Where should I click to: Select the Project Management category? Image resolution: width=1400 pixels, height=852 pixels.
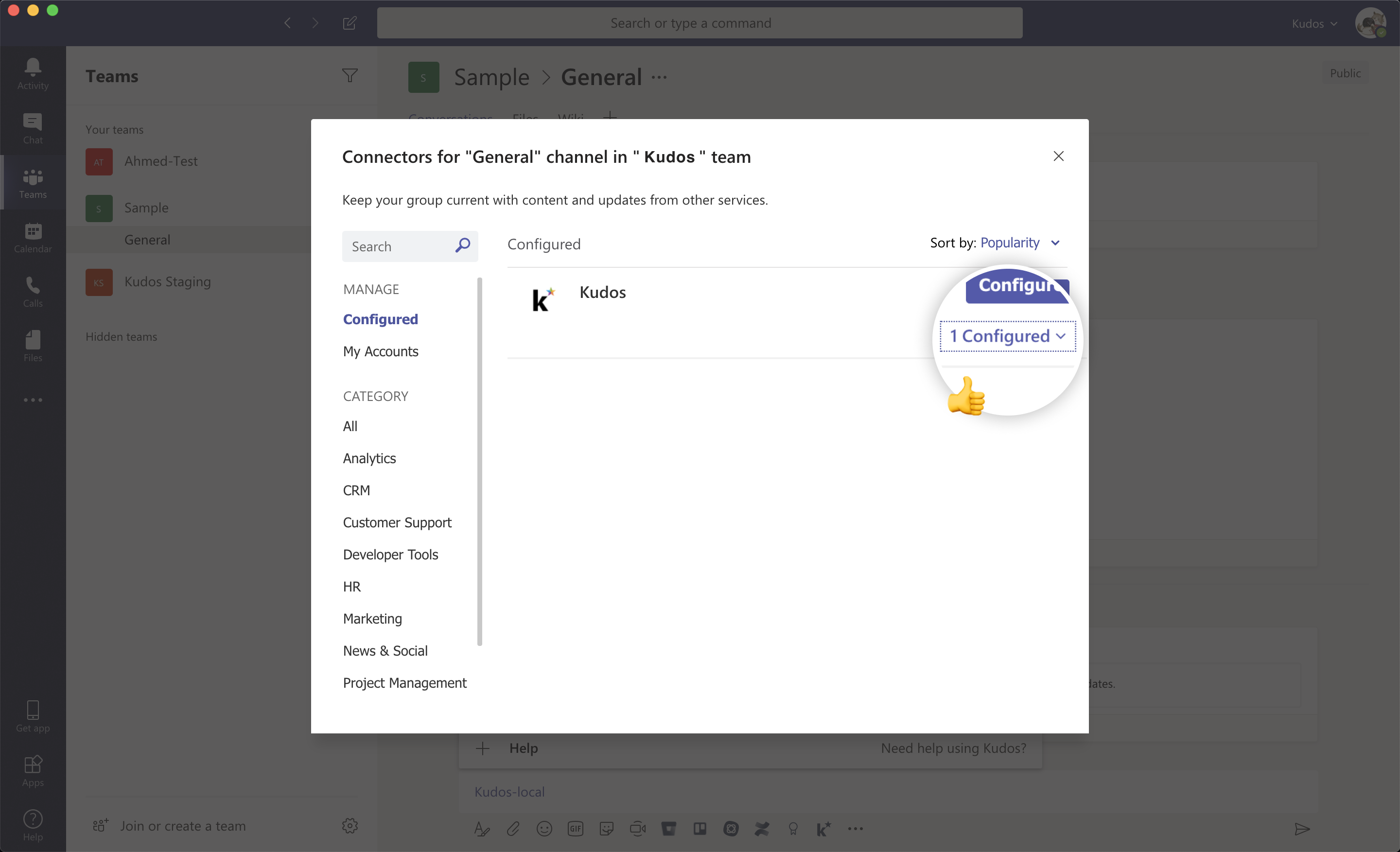(404, 683)
